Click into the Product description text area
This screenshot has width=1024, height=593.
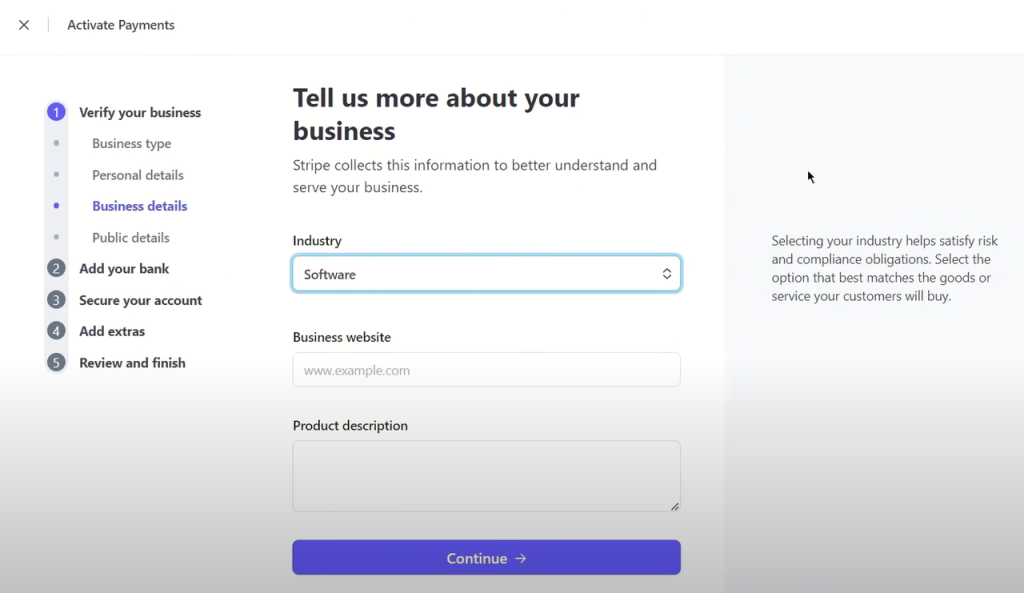tap(486, 476)
